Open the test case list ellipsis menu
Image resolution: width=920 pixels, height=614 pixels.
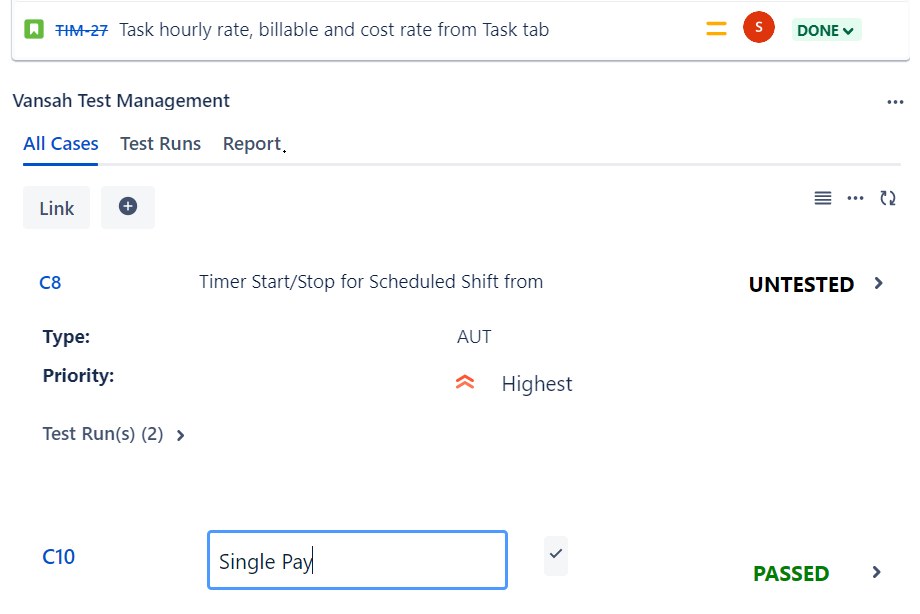855,198
